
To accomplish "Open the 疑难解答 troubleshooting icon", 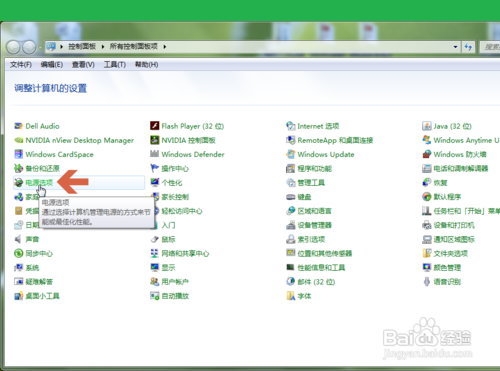I will [19, 282].
